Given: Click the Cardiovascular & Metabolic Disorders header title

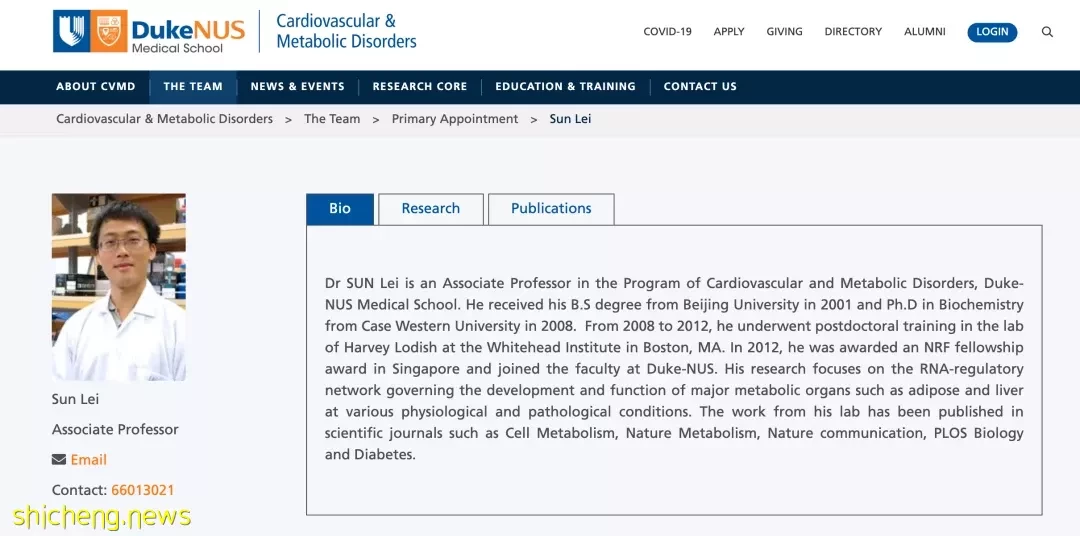Looking at the screenshot, I should (346, 32).
